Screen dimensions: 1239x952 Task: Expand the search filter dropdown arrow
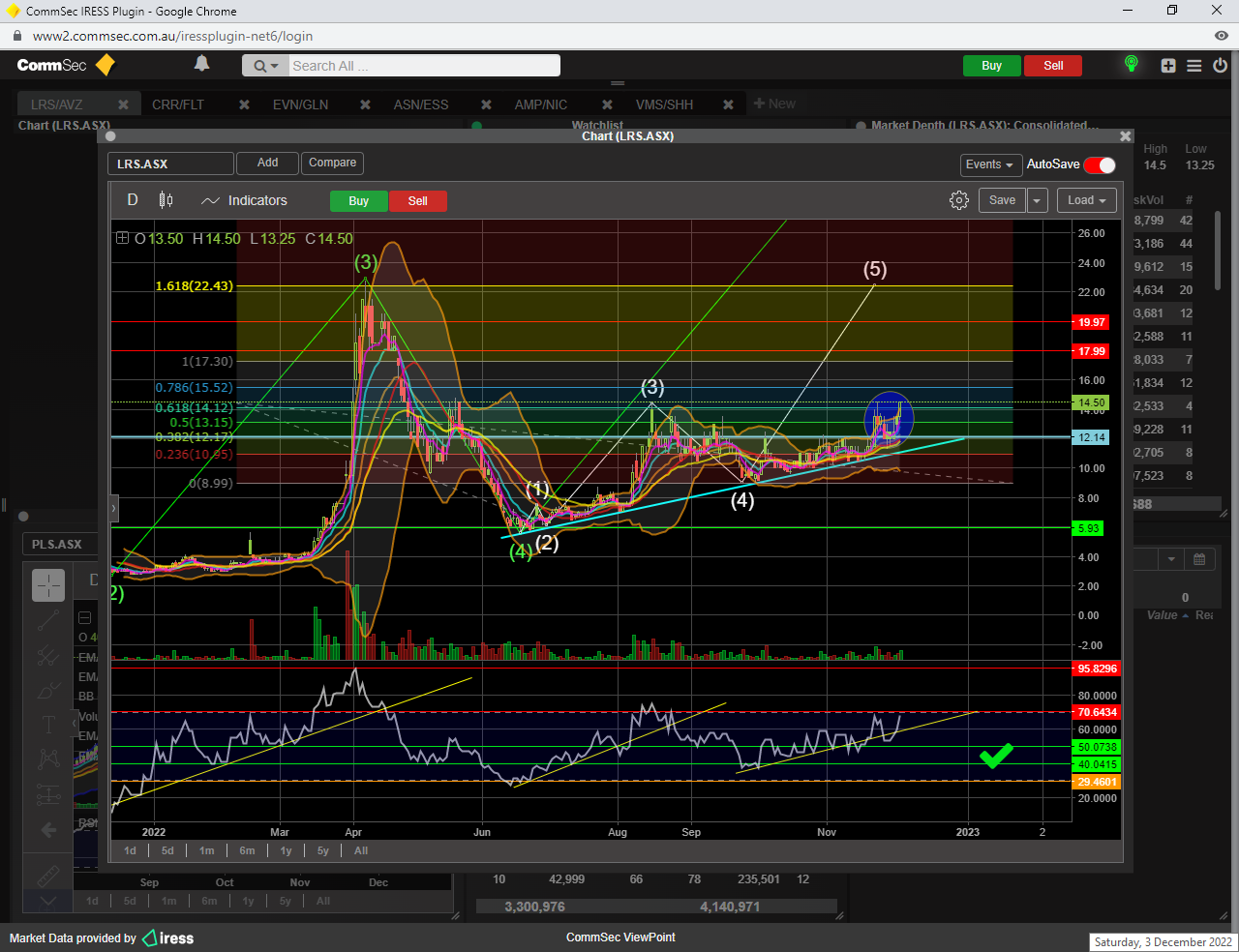point(275,66)
